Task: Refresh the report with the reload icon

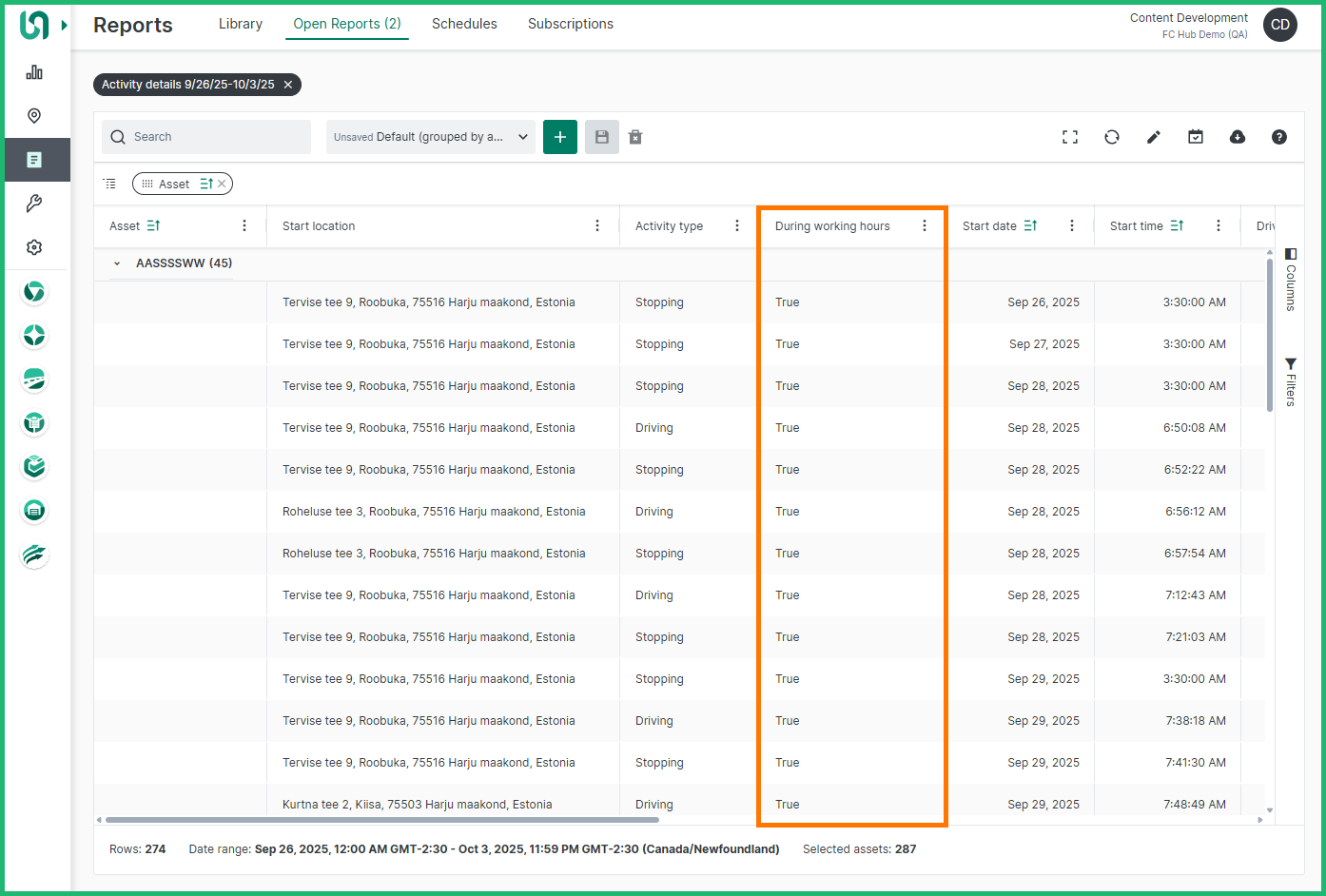Action: pyautogui.click(x=1112, y=137)
